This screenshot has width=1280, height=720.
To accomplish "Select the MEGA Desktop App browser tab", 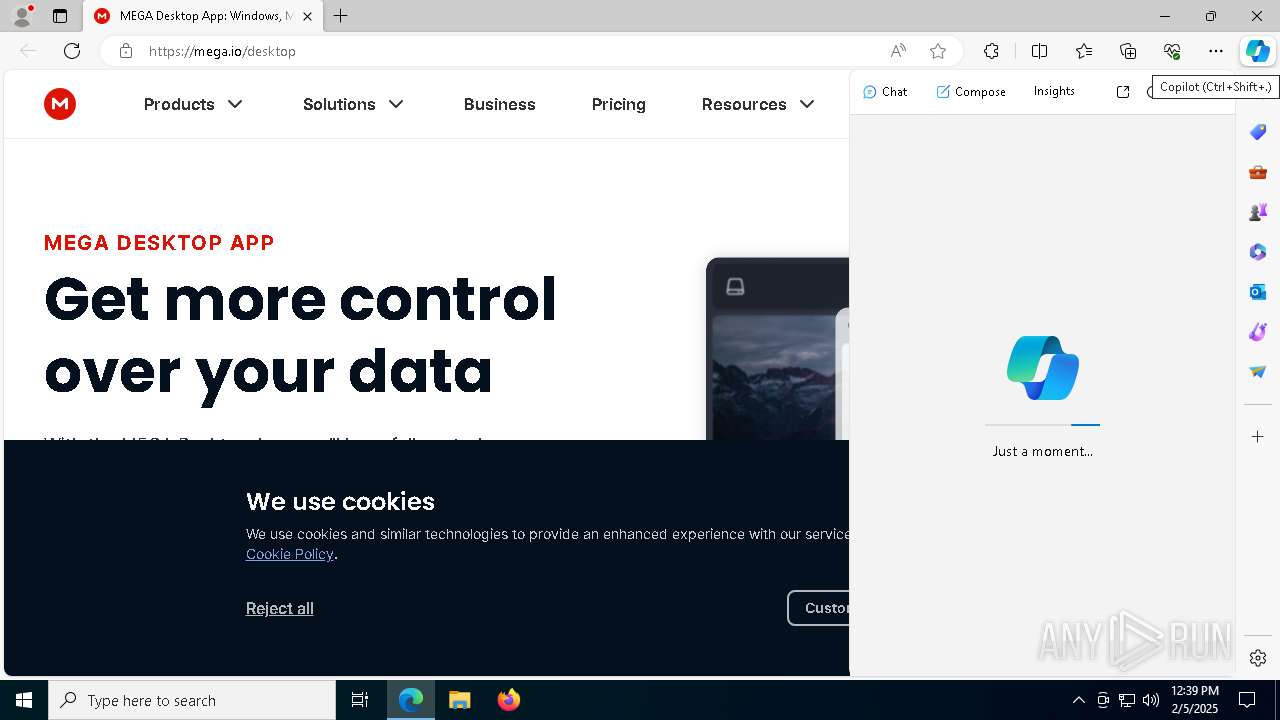I will [204, 16].
